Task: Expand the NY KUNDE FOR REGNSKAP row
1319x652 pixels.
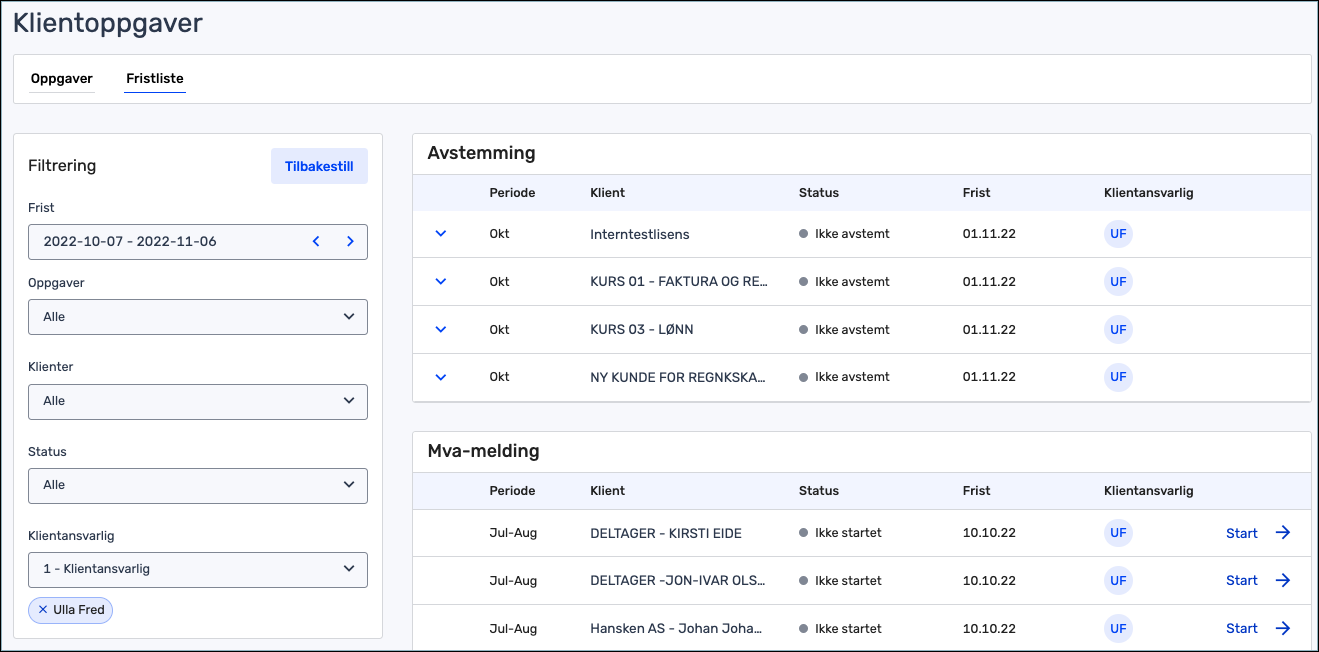Action: point(441,377)
